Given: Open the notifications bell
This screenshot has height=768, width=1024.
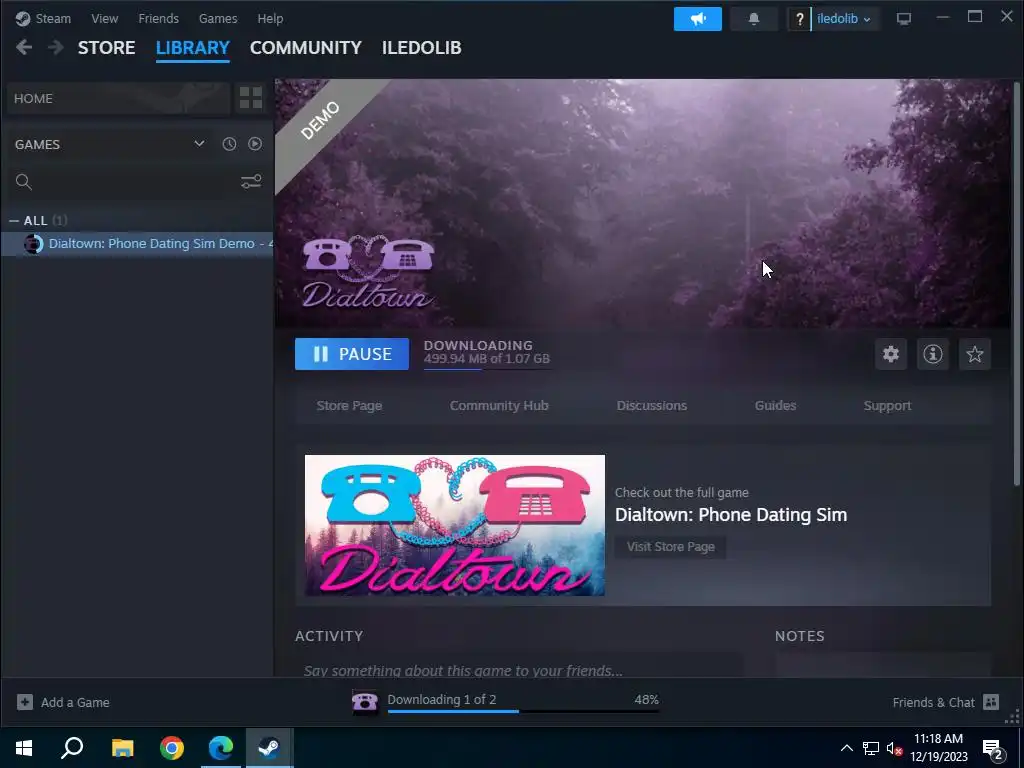Looking at the screenshot, I should pyautogui.click(x=754, y=19).
